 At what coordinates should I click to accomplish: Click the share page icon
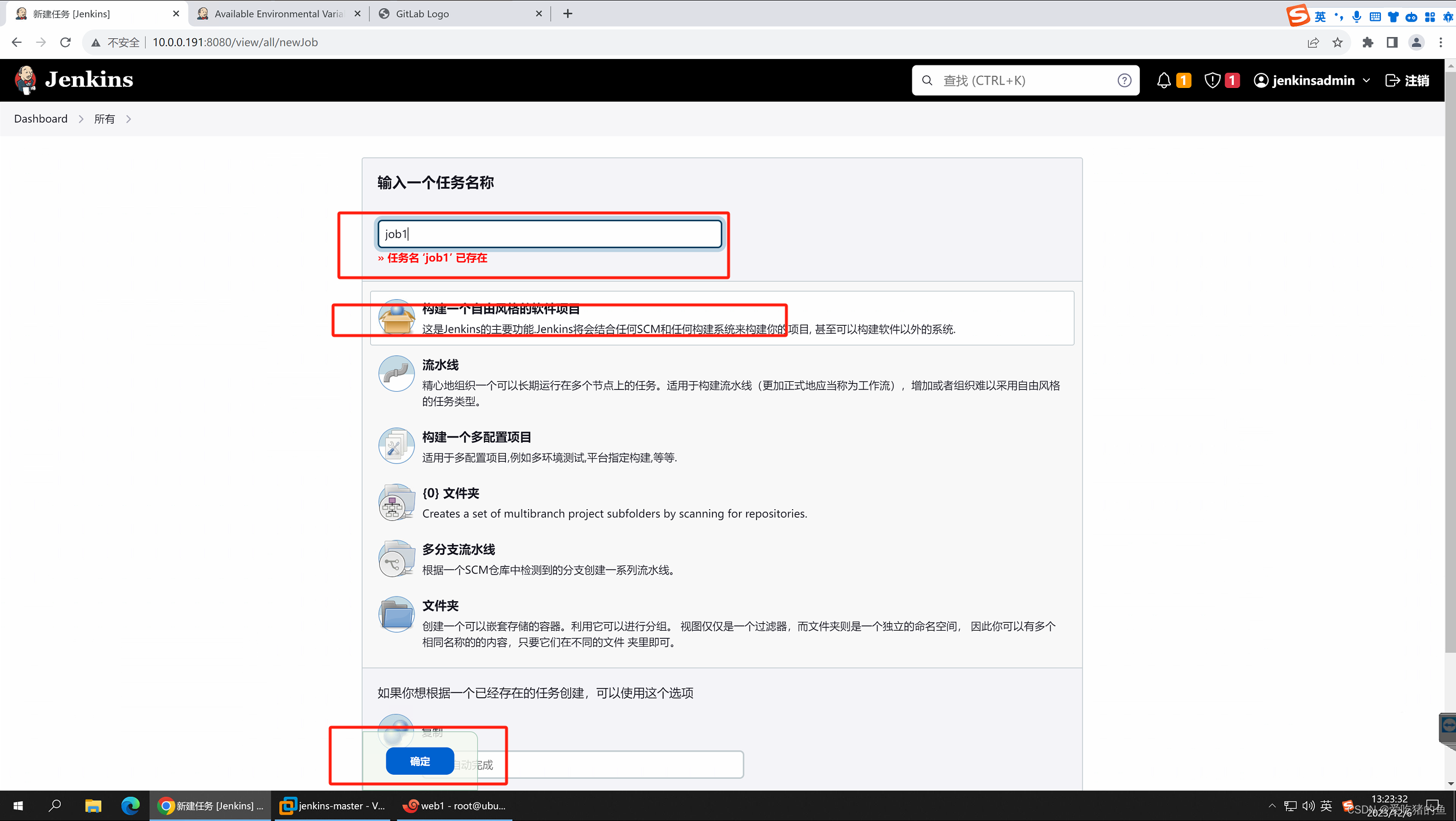click(x=1313, y=42)
